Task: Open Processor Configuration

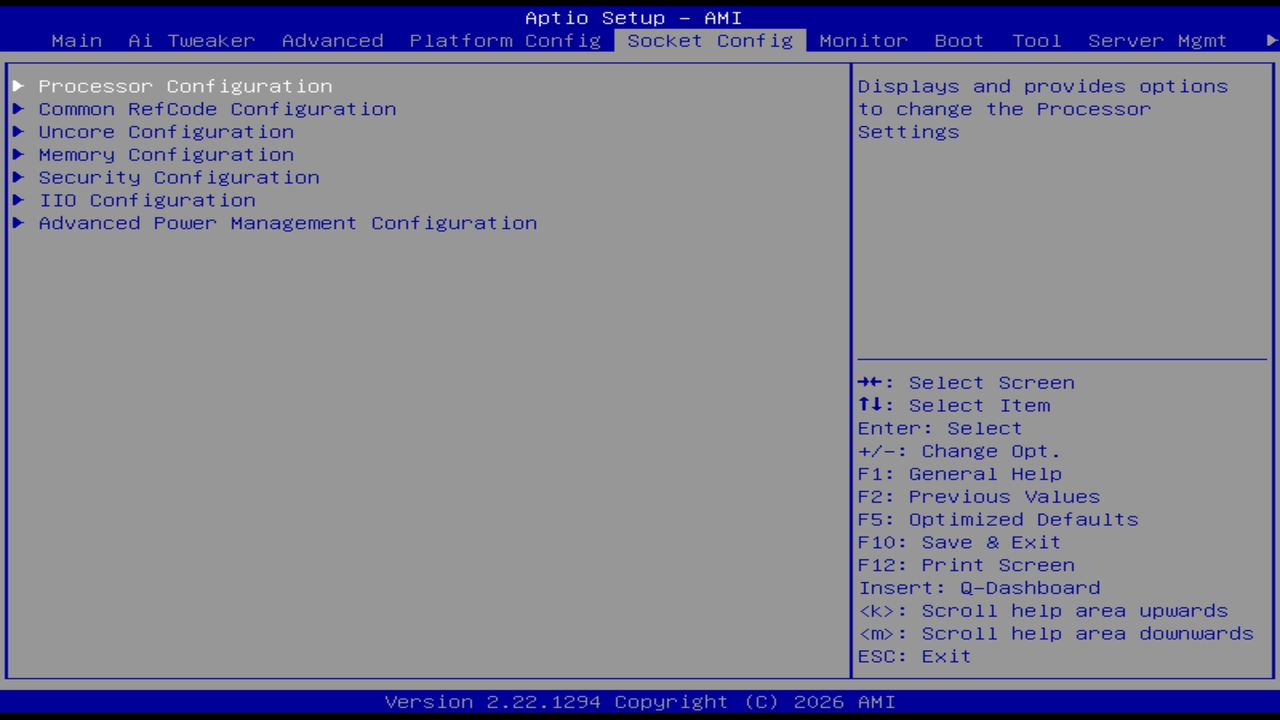Action: point(185,86)
